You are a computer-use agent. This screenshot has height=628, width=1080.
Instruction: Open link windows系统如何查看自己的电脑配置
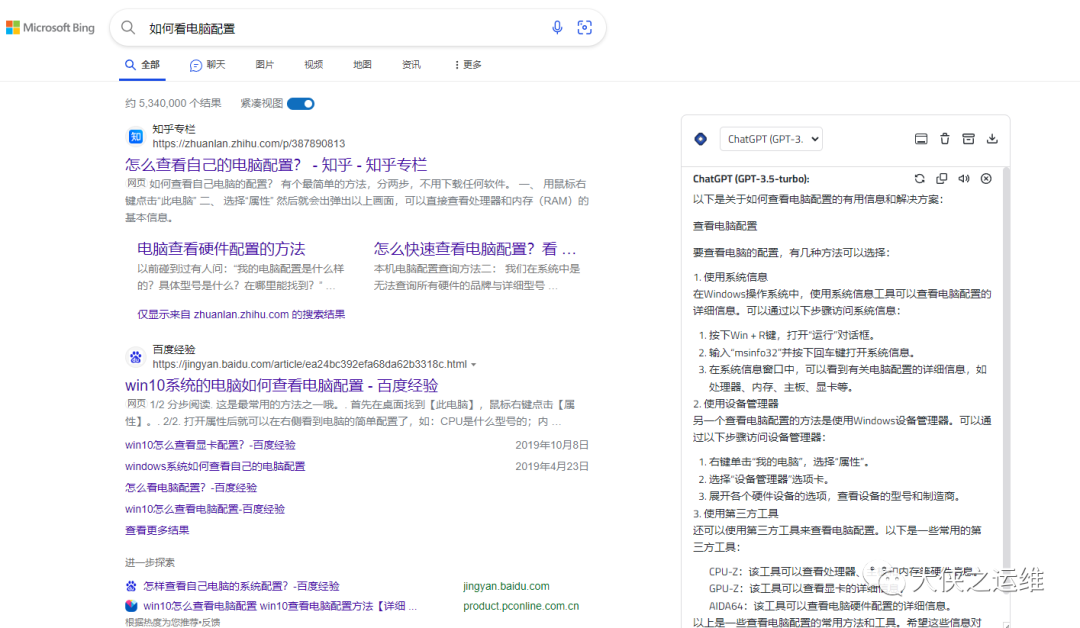[215, 466]
